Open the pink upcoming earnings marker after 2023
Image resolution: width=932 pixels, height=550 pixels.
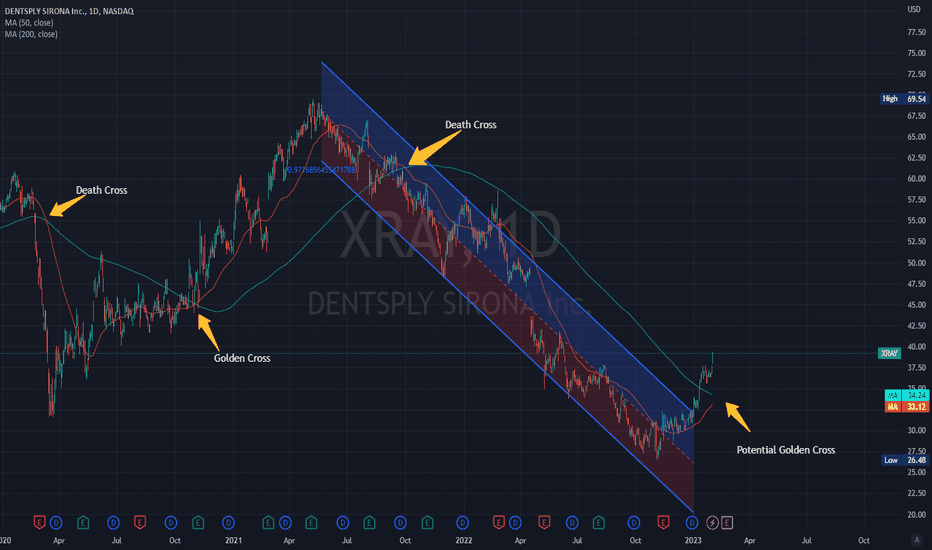click(x=727, y=523)
